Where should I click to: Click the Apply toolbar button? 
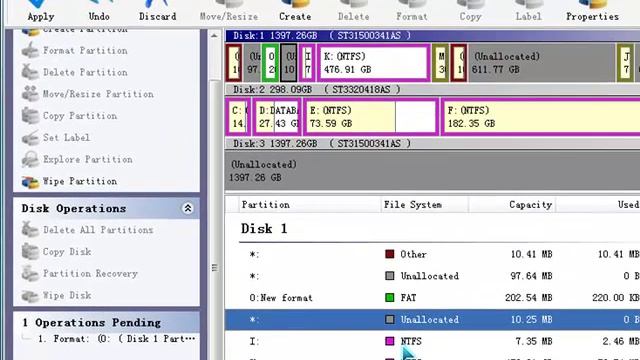point(40,11)
